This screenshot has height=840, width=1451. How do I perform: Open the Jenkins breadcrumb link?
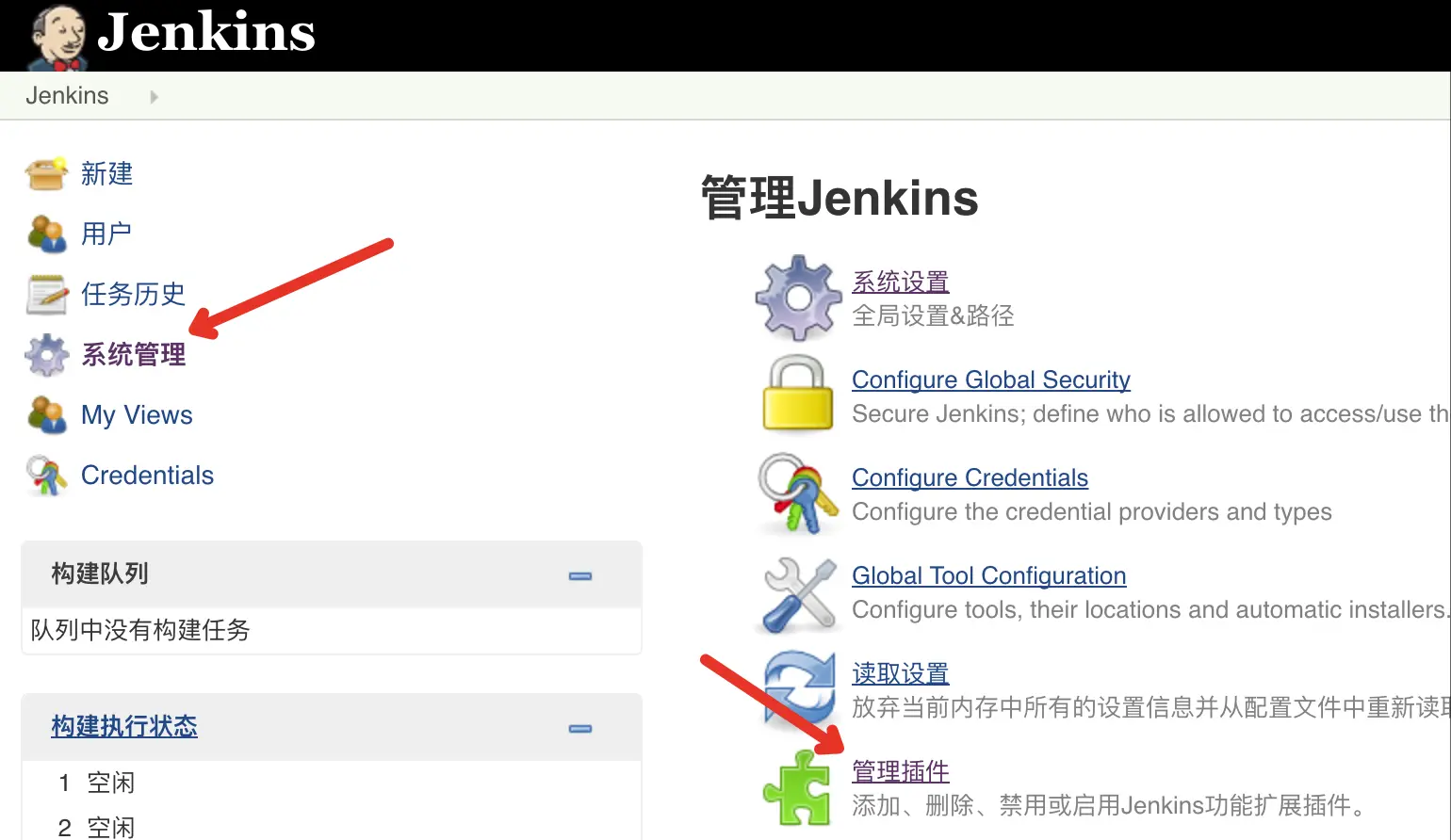pos(67,96)
